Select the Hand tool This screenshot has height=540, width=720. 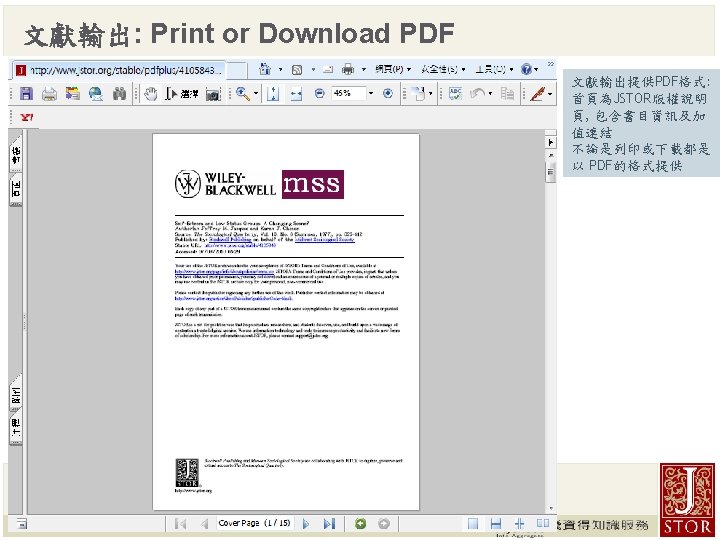click(151, 94)
